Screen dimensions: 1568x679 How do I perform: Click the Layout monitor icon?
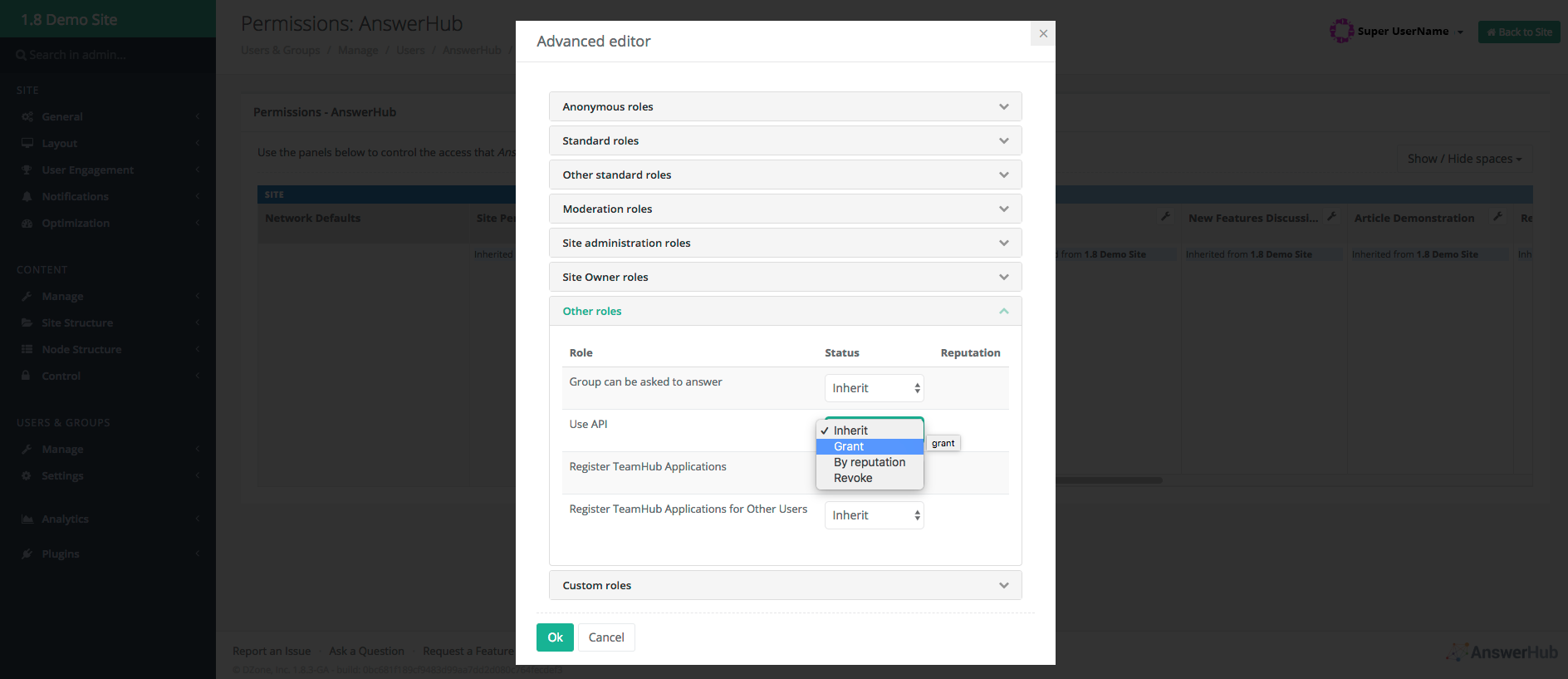pos(27,143)
